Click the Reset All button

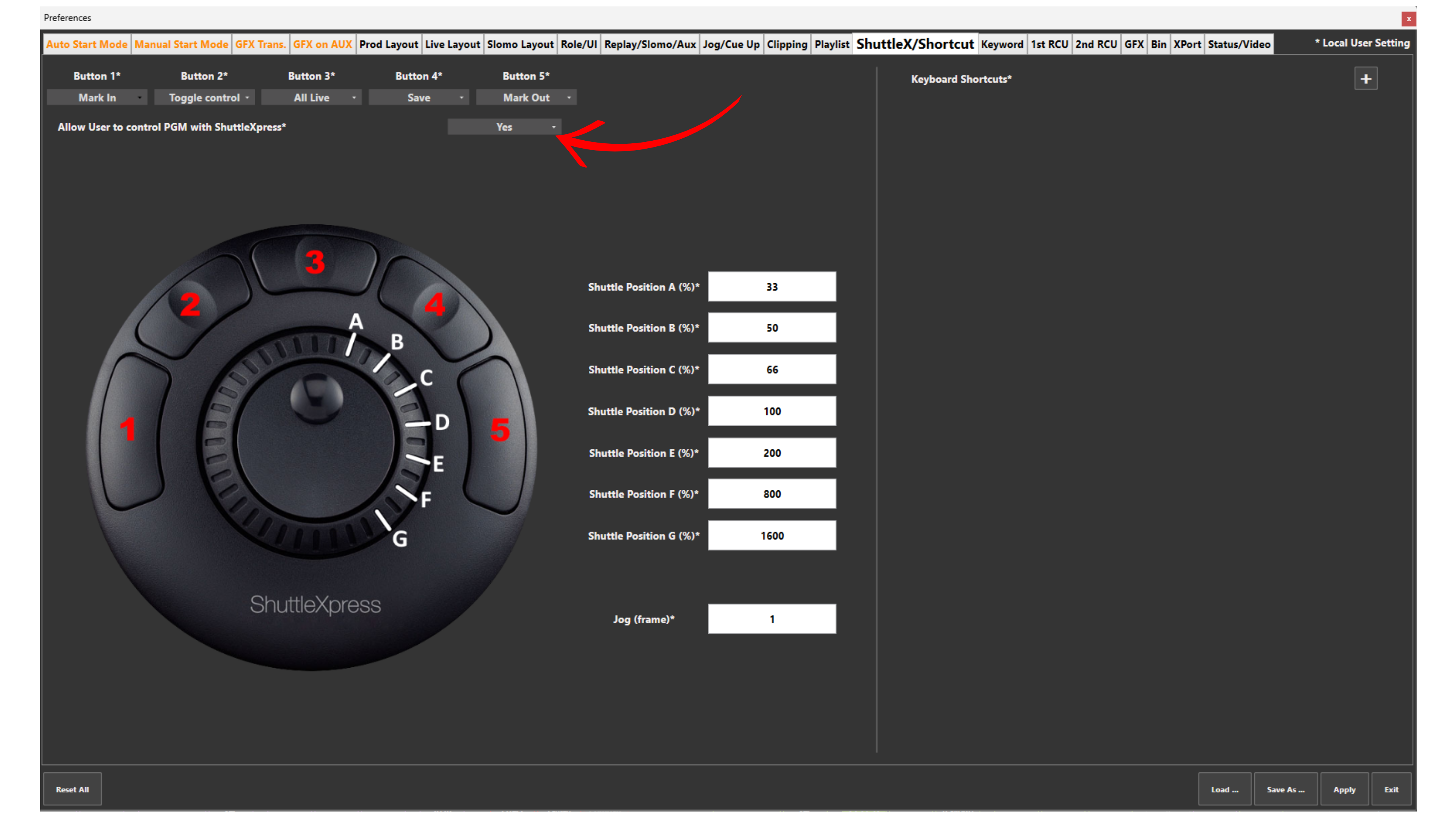click(x=72, y=789)
